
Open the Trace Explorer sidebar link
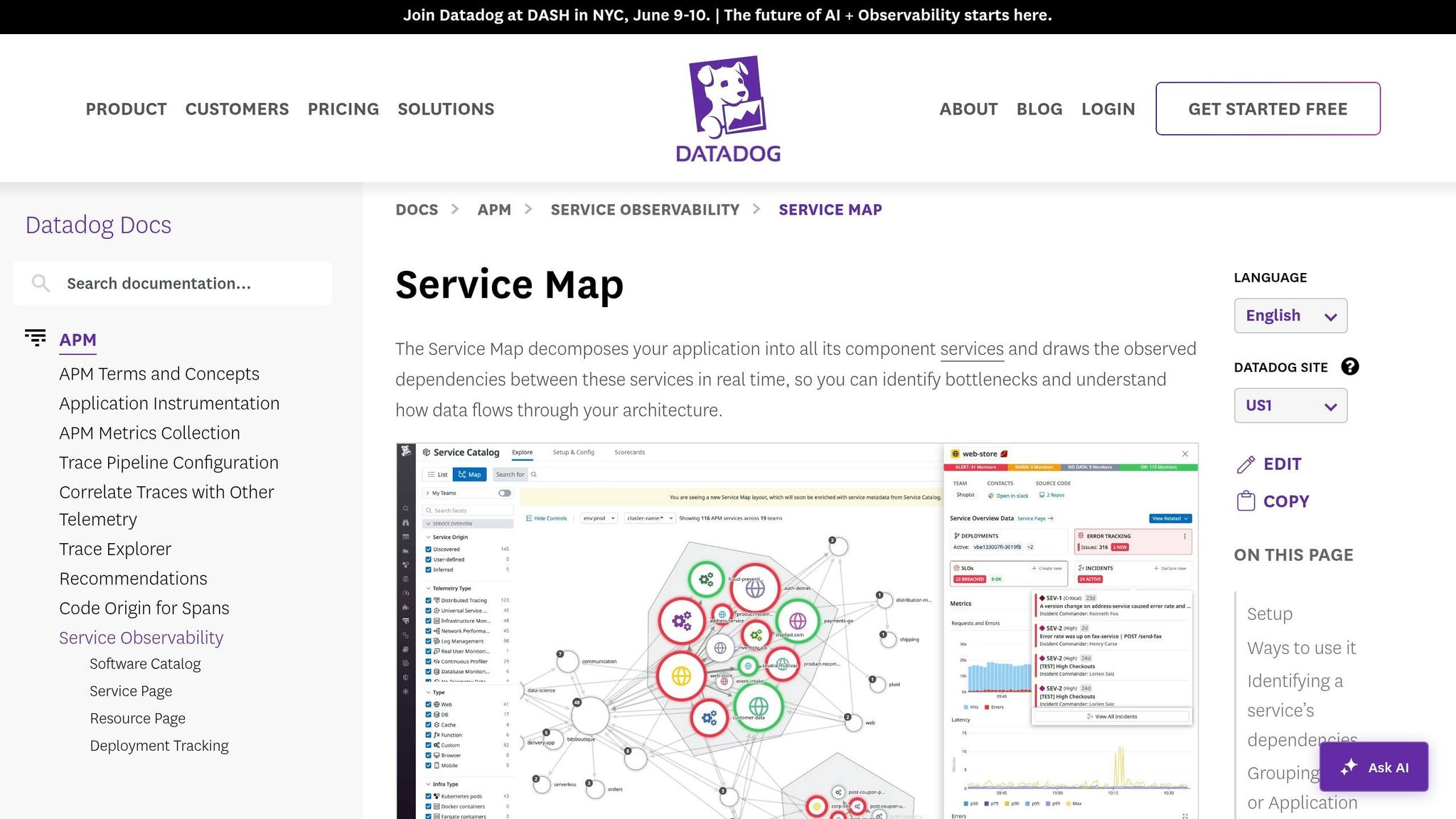[x=115, y=548]
